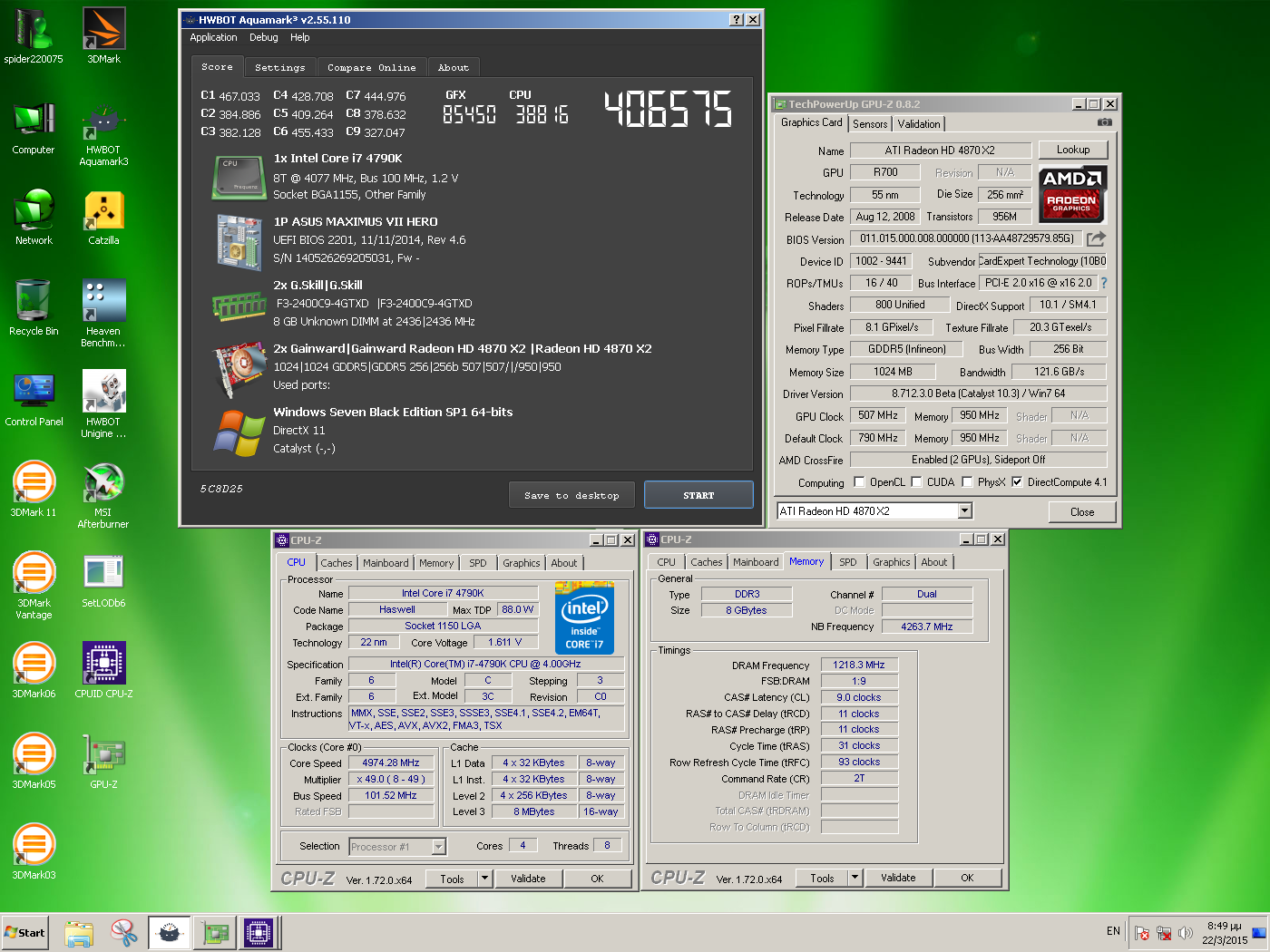Viewport: 1270px width, 952px height.
Task: Switch to the Settings tab in Aquamark
Action: [x=280, y=68]
